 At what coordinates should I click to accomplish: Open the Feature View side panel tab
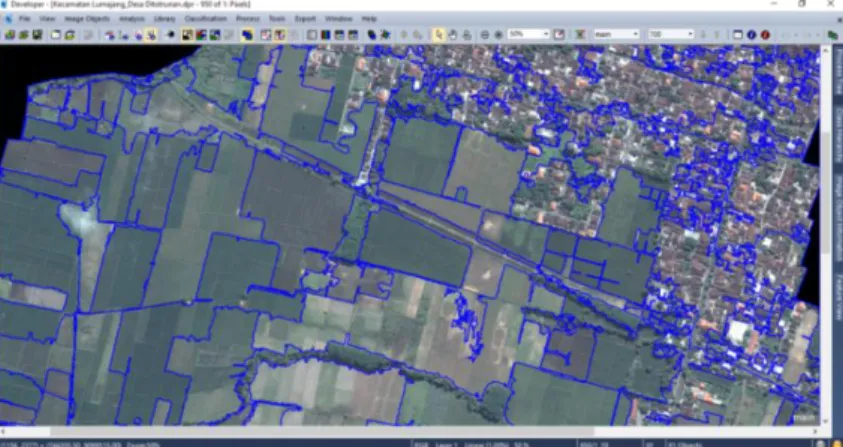[838, 296]
